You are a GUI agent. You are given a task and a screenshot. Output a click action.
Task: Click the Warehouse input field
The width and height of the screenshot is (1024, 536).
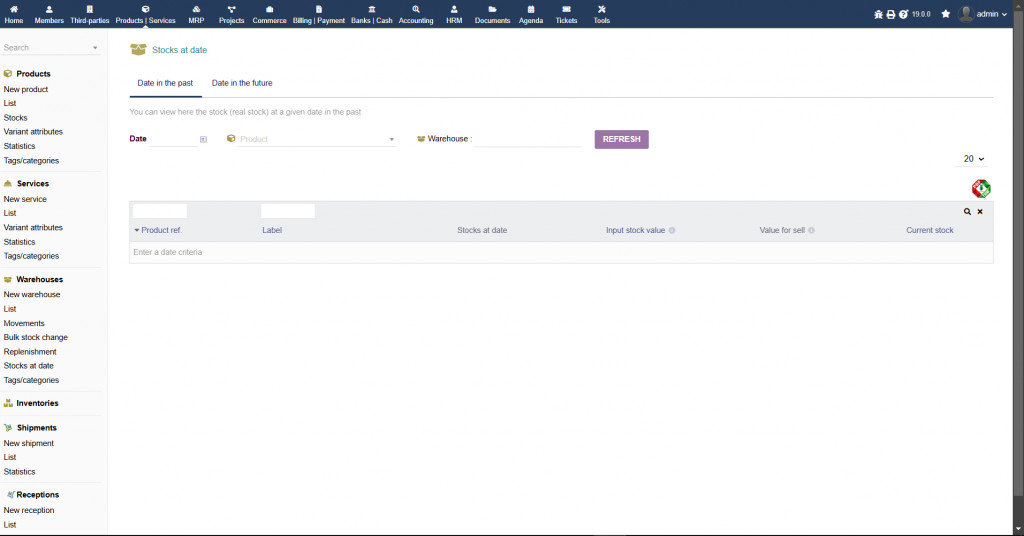(527, 139)
